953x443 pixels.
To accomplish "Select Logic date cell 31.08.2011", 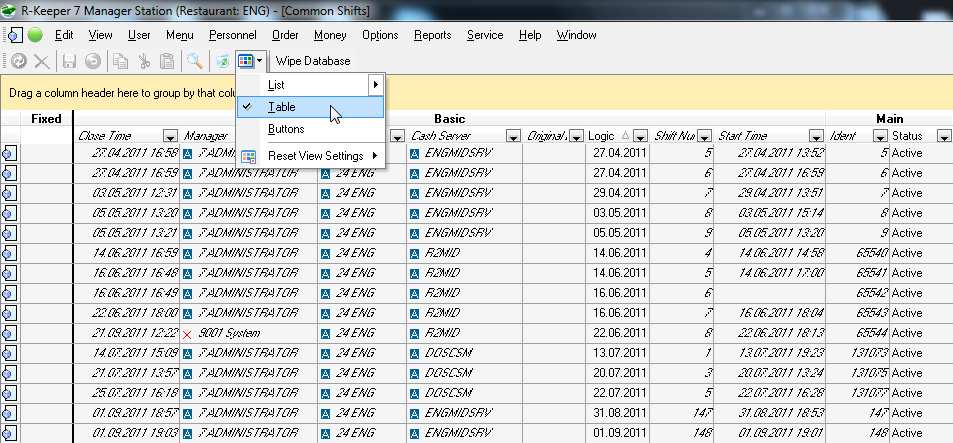I will click(x=620, y=414).
